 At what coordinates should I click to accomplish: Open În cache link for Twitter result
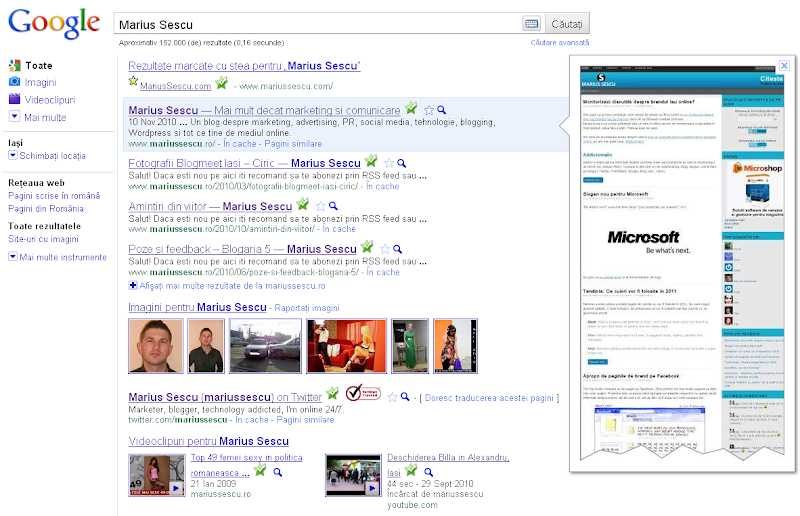(x=252, y=420)
